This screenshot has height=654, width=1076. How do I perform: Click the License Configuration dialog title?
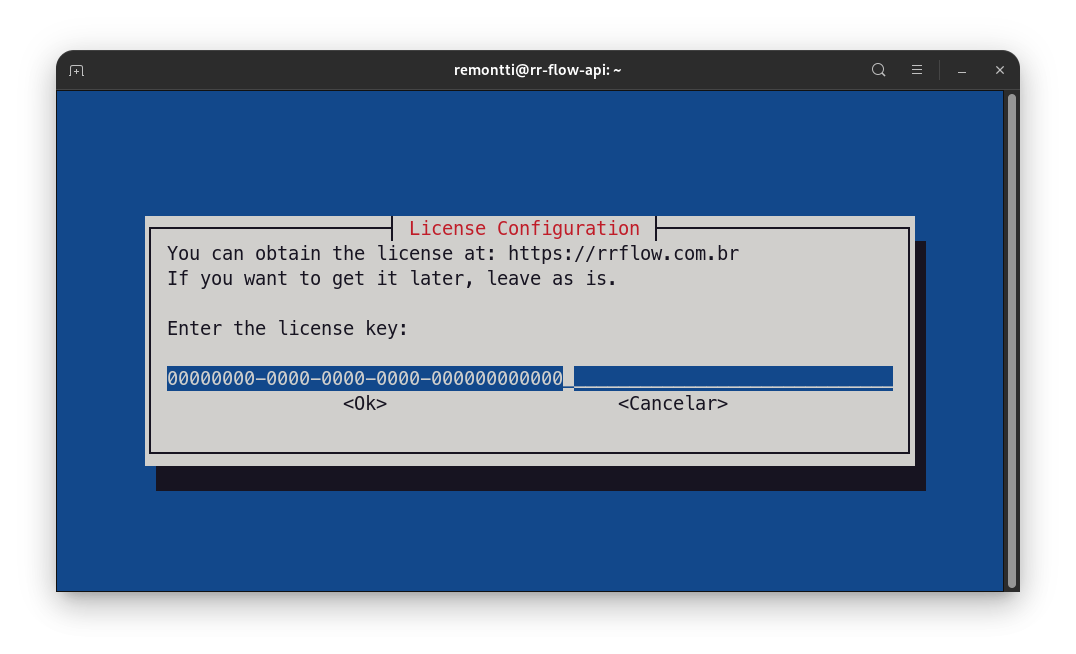point(524,229)
